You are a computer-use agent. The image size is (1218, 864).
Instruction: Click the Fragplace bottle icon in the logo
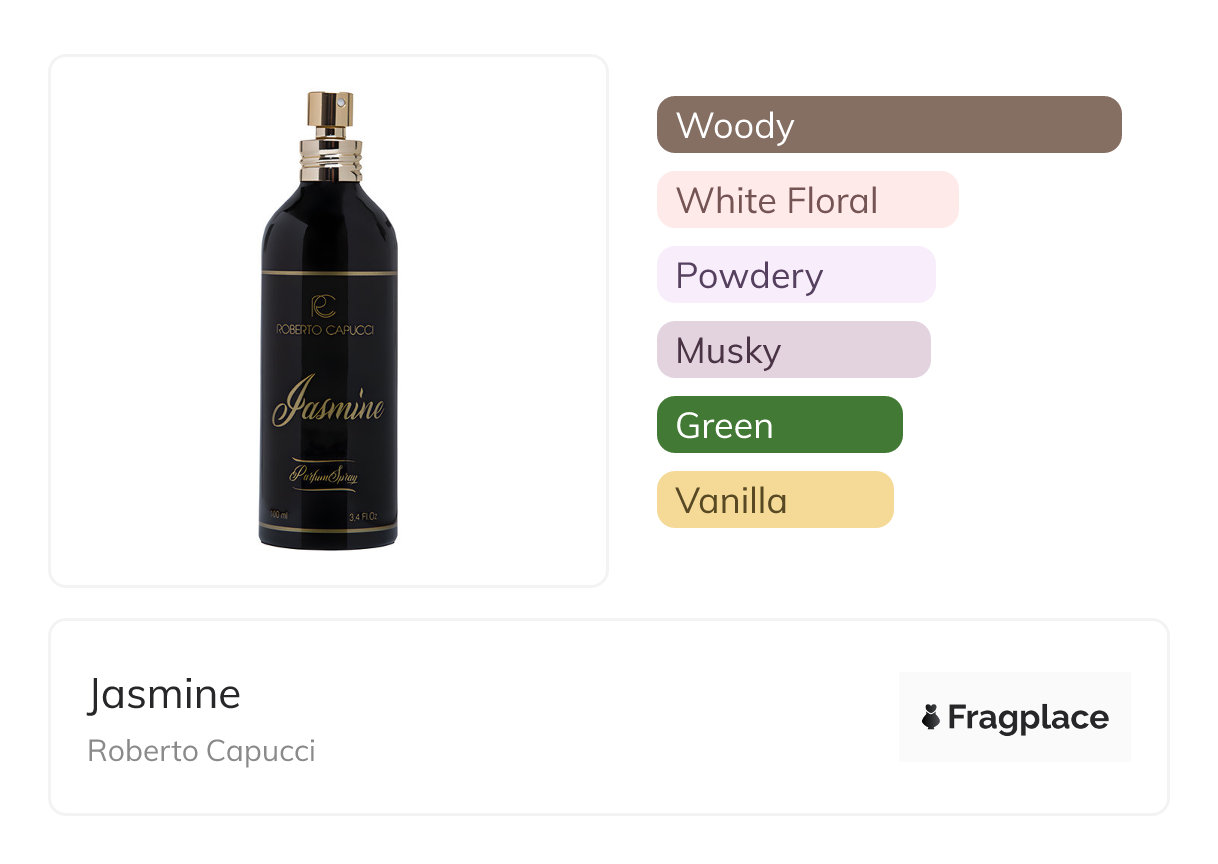[x=932, y=717]
